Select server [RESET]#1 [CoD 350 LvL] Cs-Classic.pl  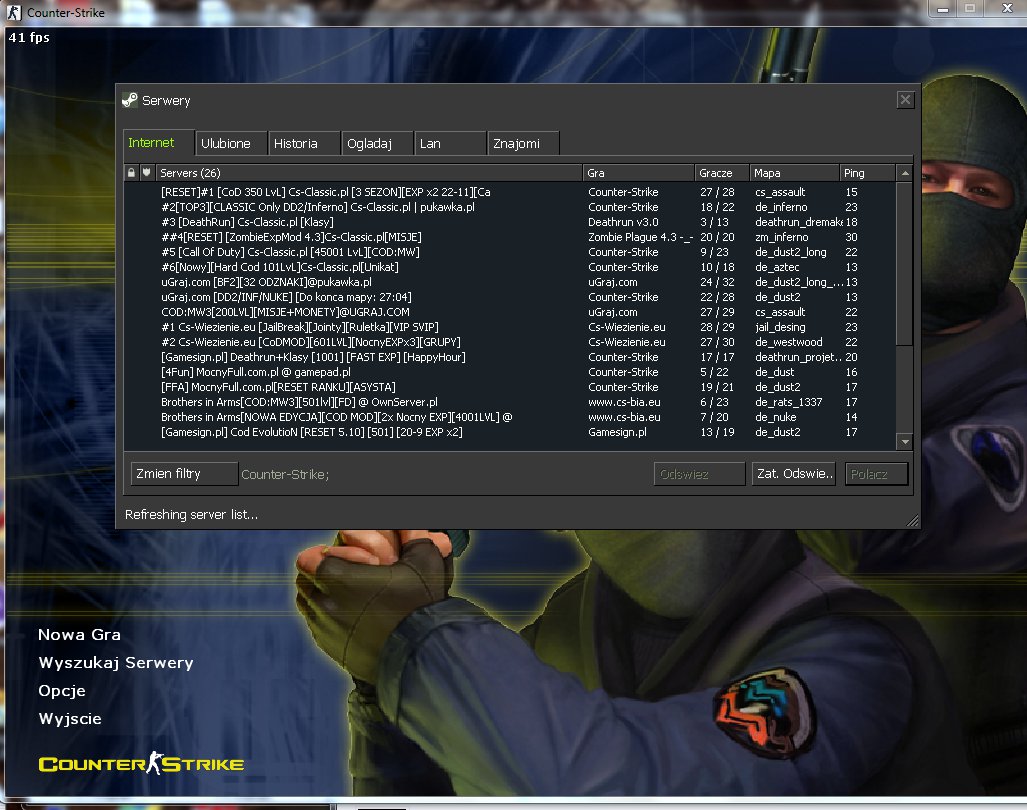tap(510, 192)
